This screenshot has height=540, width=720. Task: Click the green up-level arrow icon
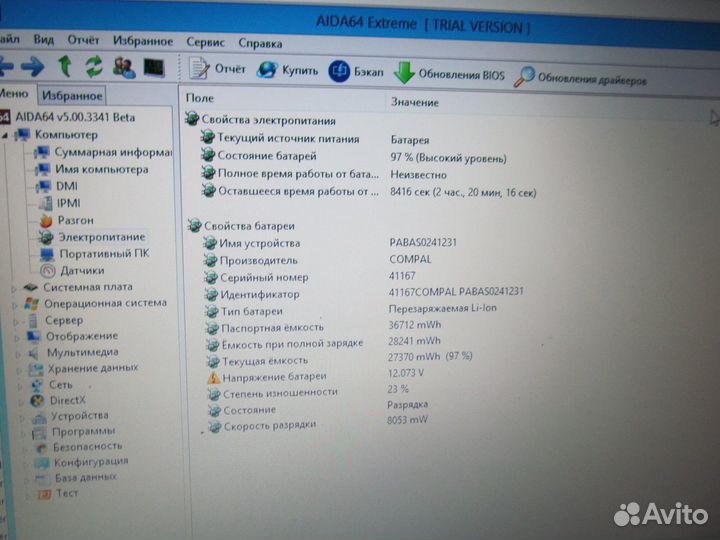click(x=65, y=67)
